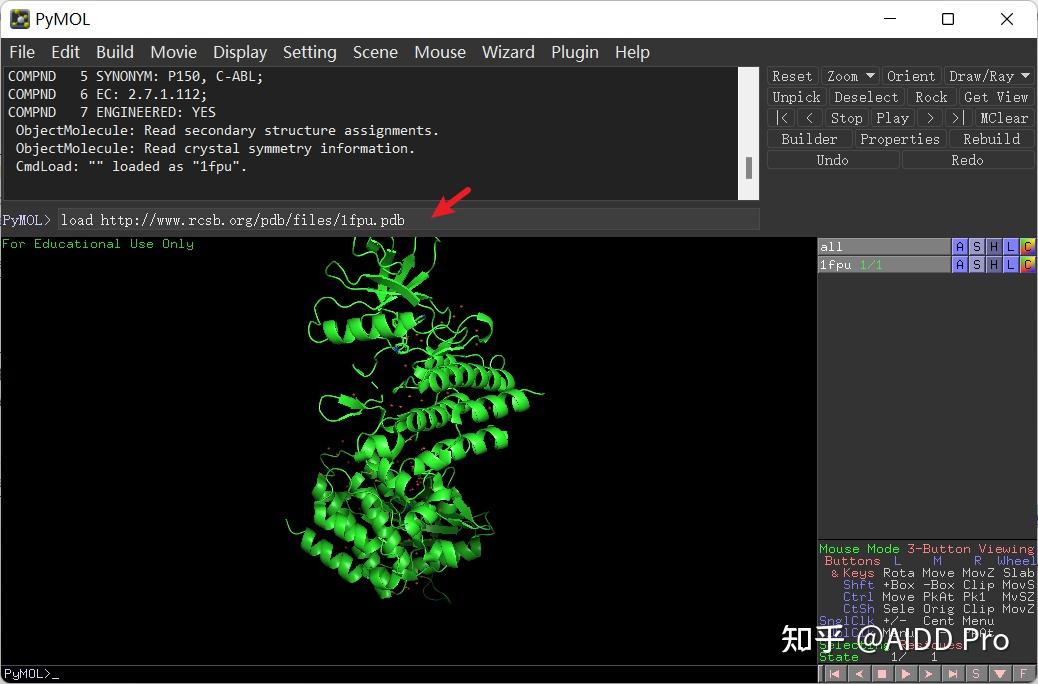Screen dimensions: 1038x684
Task: Enable Rock mode for the molecule
Action: click(931, 96)
